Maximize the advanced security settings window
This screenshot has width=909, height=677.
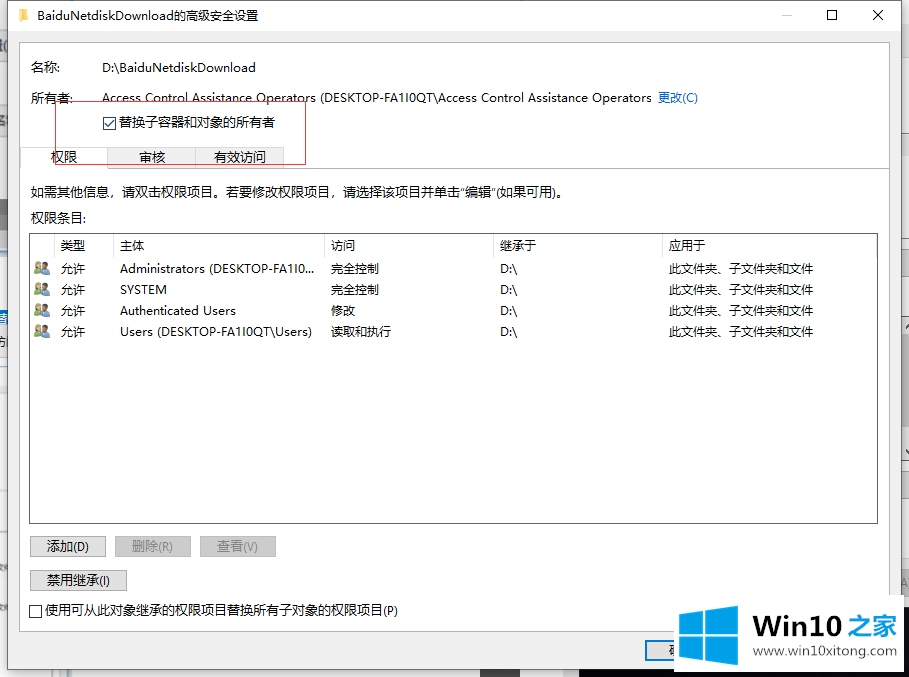(832, 15)
